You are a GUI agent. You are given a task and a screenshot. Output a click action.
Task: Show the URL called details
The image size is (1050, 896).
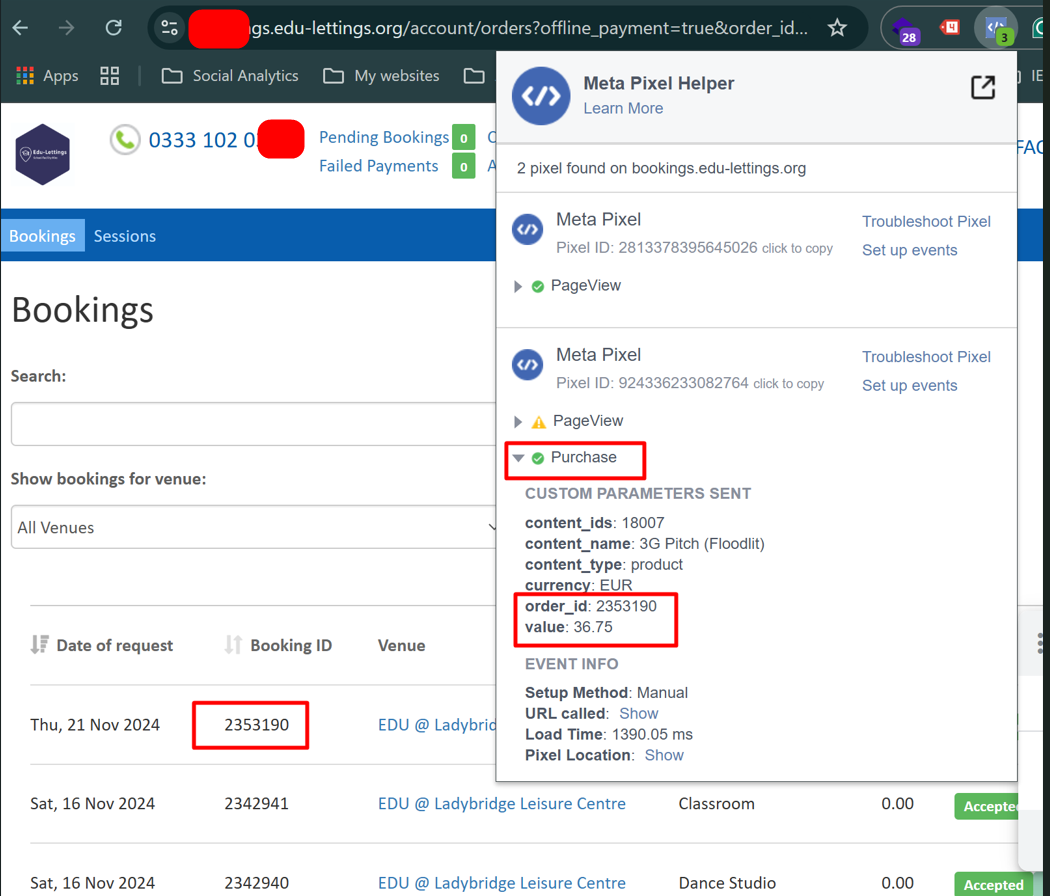point(638,713)
